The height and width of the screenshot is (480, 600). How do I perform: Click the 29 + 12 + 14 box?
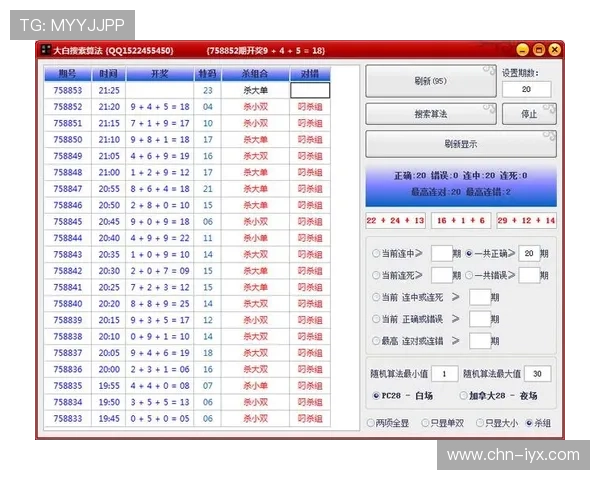coord(526,220)
